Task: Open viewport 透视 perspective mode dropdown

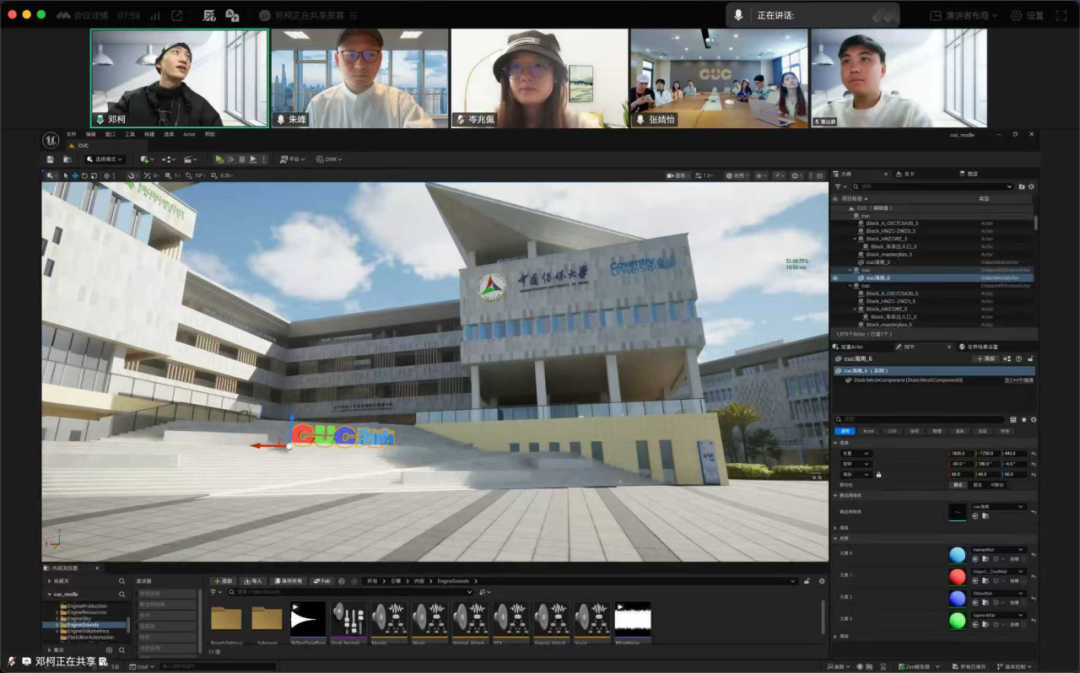Action: tap(678, 176)
